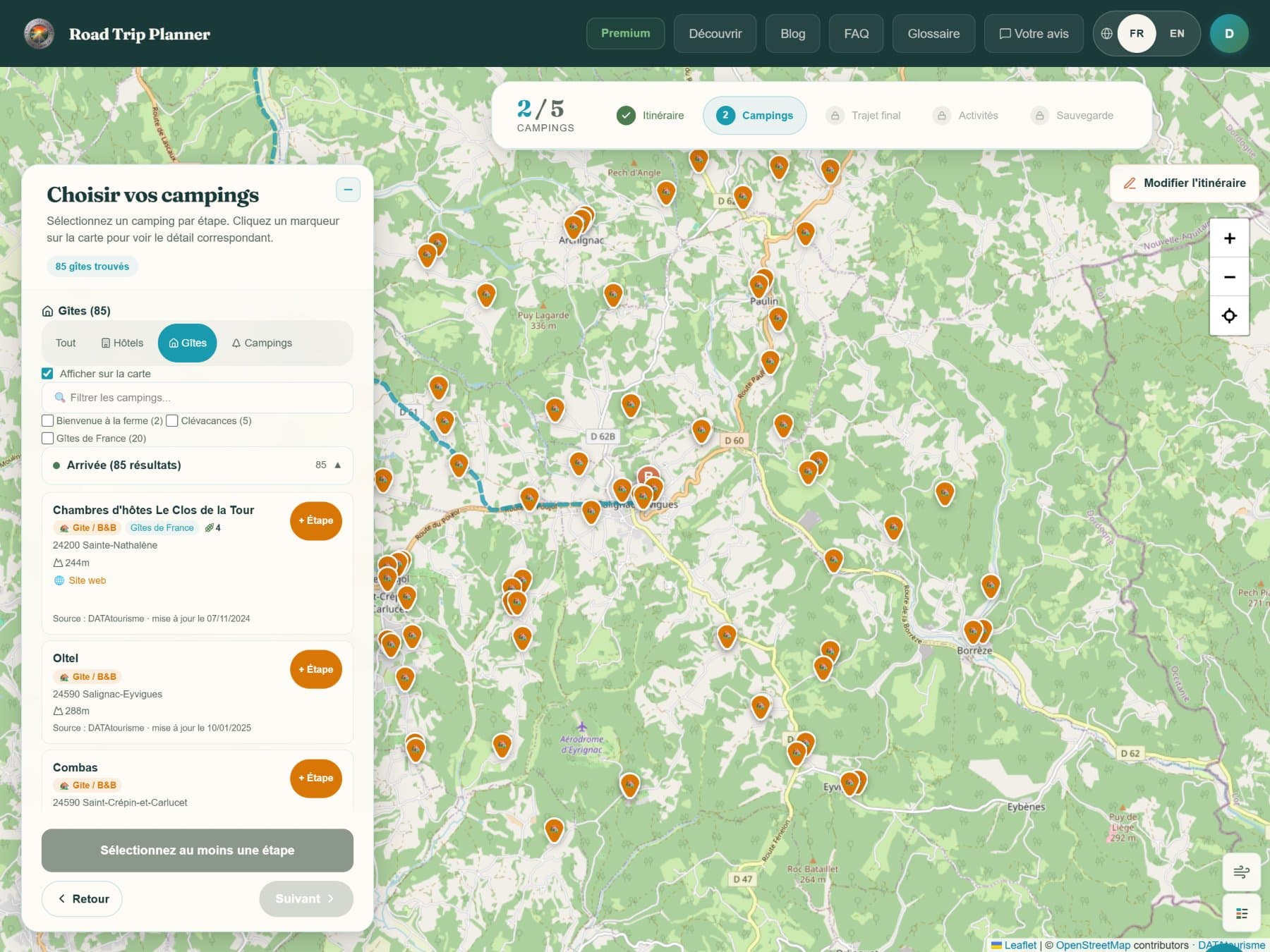1270x952 pixels.
Task: Collapse the Arrivée (85 résultats) section
Action: pos(198,465)
